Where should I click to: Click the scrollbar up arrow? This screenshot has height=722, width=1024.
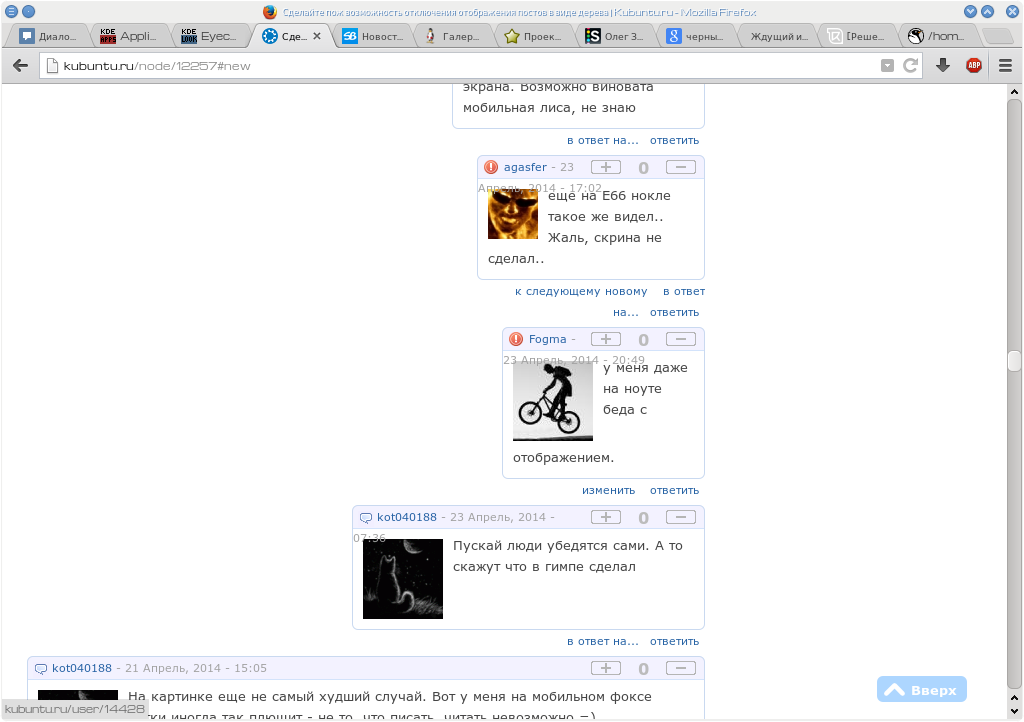tap(1014, 92)
